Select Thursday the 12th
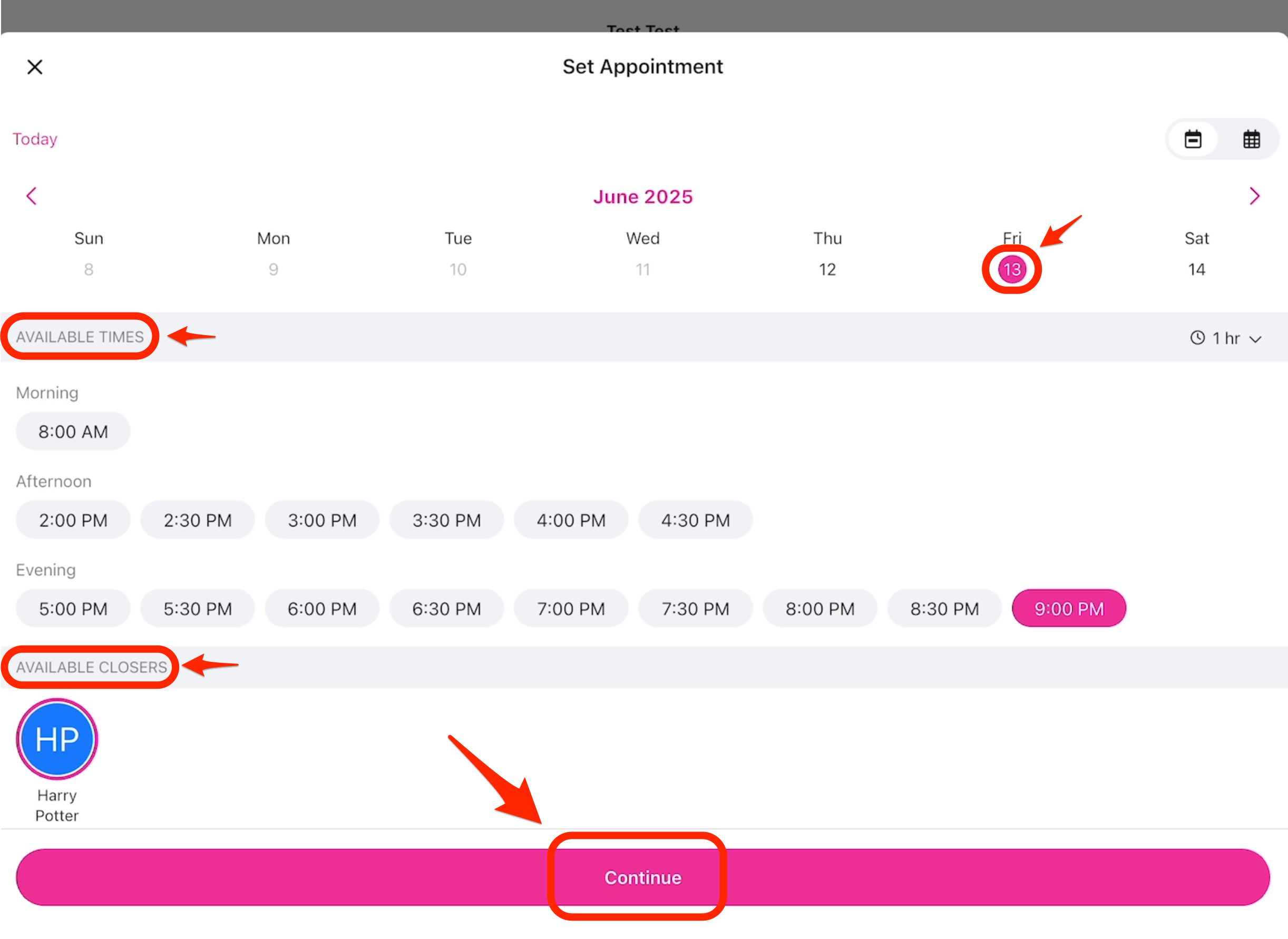1288x939 pixels. (x=827, y=269)
